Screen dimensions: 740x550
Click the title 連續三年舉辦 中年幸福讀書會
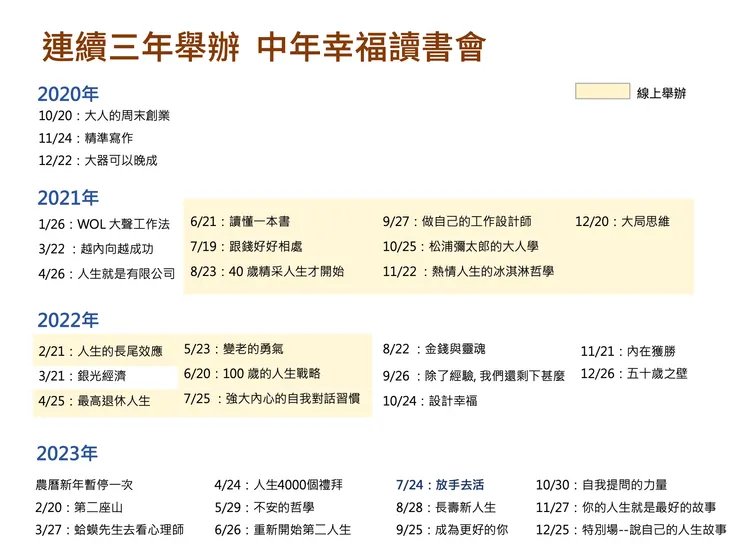264,47
